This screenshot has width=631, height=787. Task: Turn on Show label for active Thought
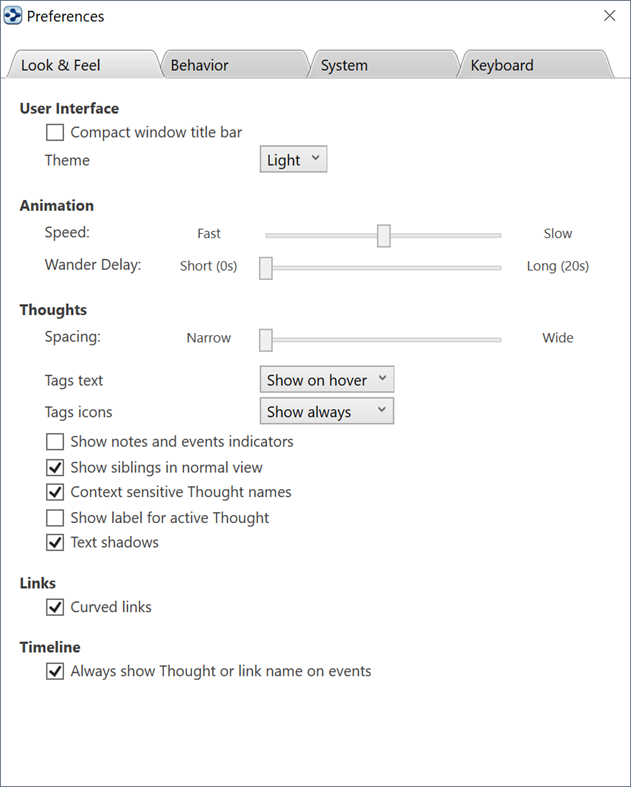[55, 518]
